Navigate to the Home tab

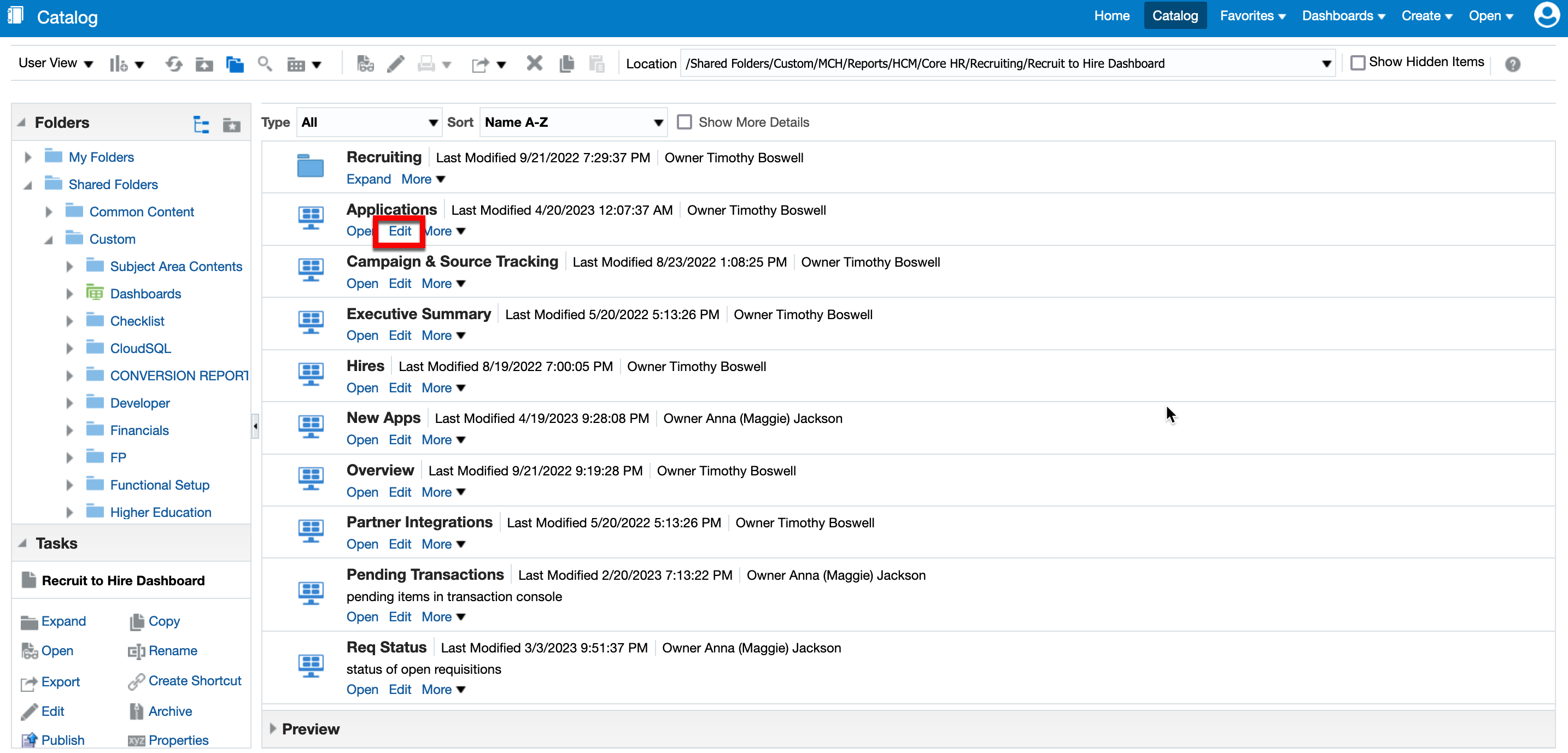(1111, 16)
